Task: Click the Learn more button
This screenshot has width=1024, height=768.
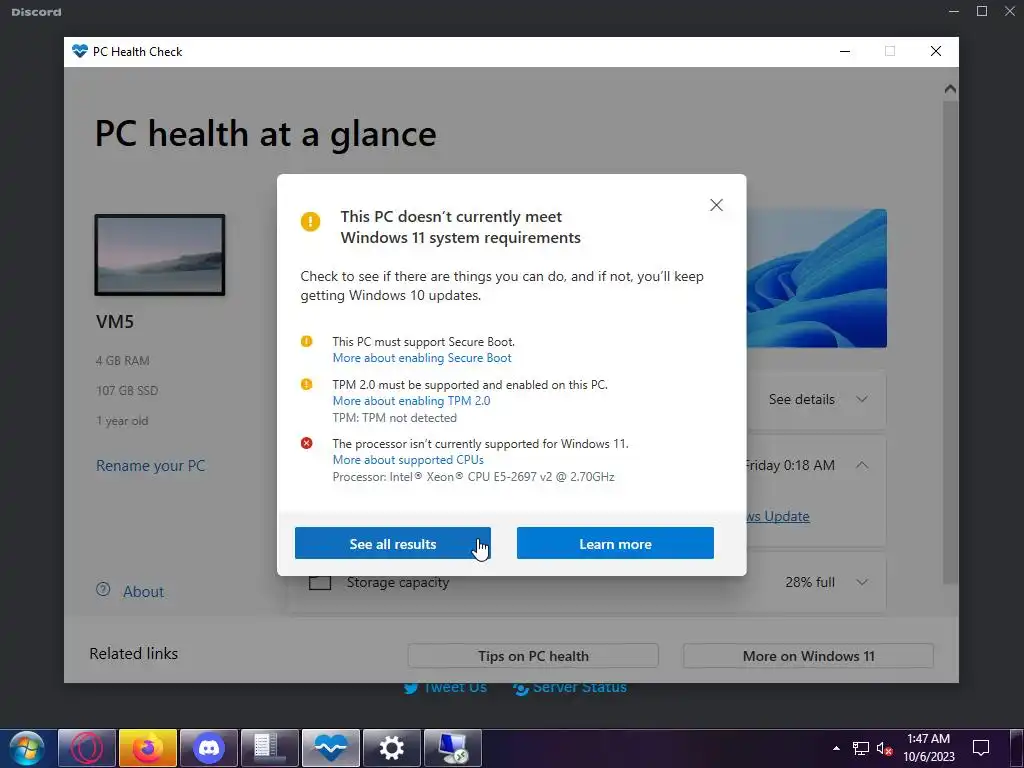Action: (615, 543)
